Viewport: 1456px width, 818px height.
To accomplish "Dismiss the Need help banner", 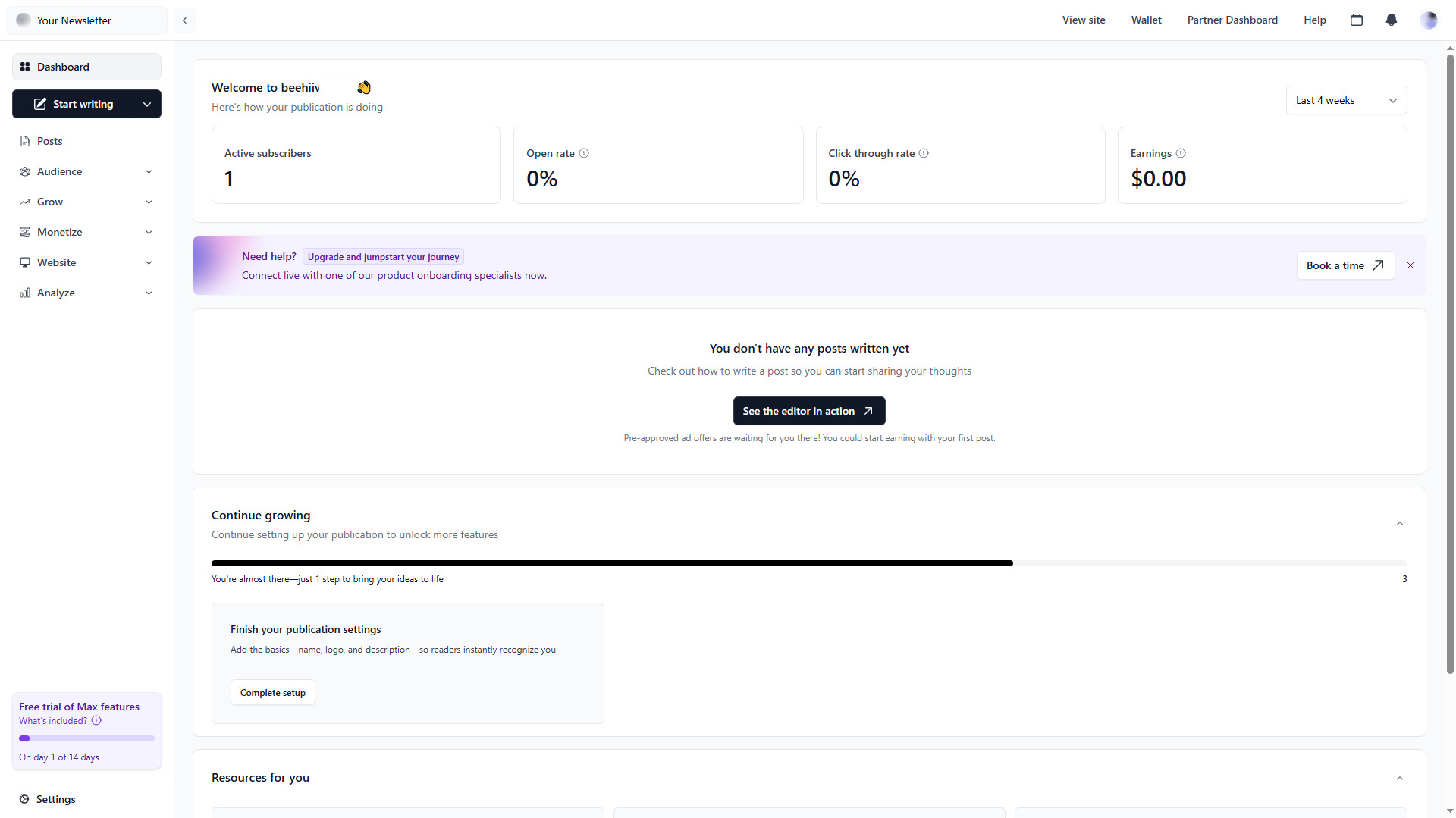I will pyautogui.click(x=1410, y=265).
